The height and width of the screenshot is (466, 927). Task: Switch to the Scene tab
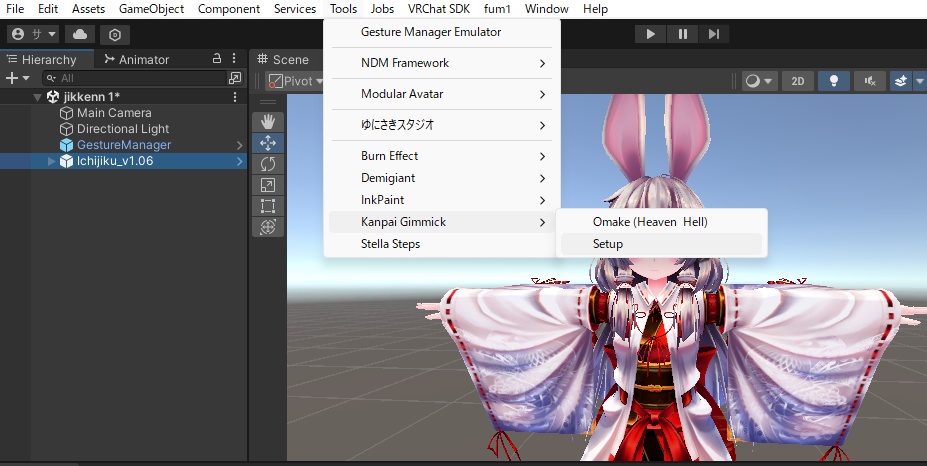[x=283, y=59]
